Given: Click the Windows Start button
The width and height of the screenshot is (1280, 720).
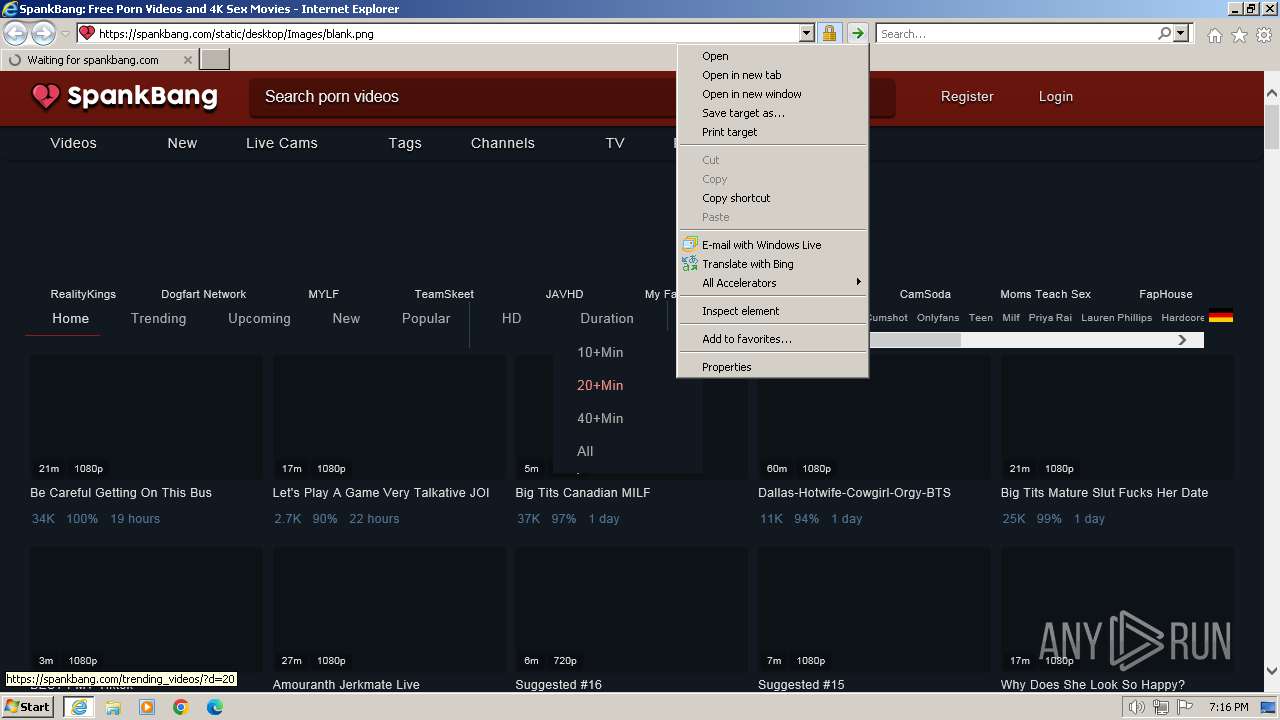Looking at the screenshot, I should (x=28, y=706).
